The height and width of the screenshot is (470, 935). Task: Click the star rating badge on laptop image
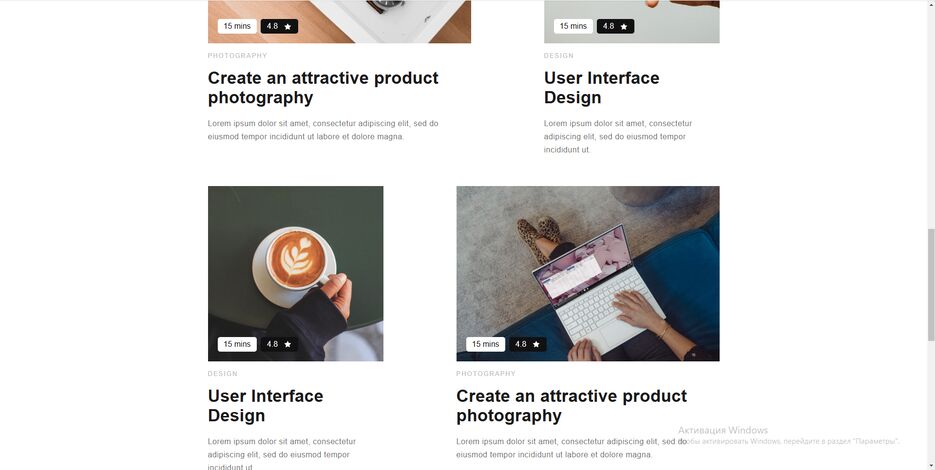pos(528,344)
